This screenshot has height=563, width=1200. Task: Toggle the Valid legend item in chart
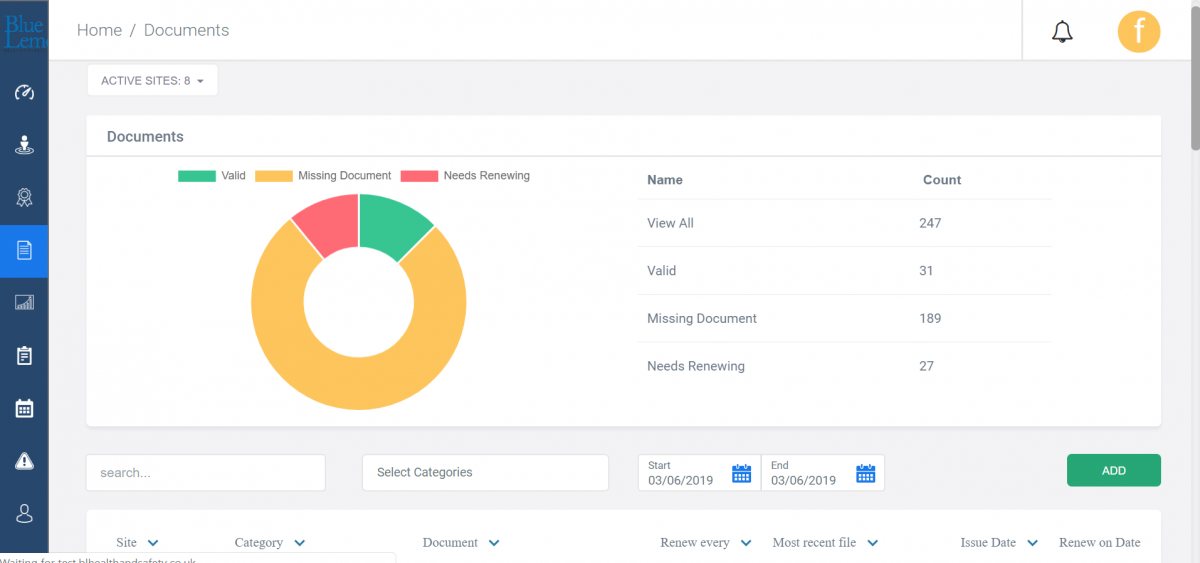(x=212, y=176)
